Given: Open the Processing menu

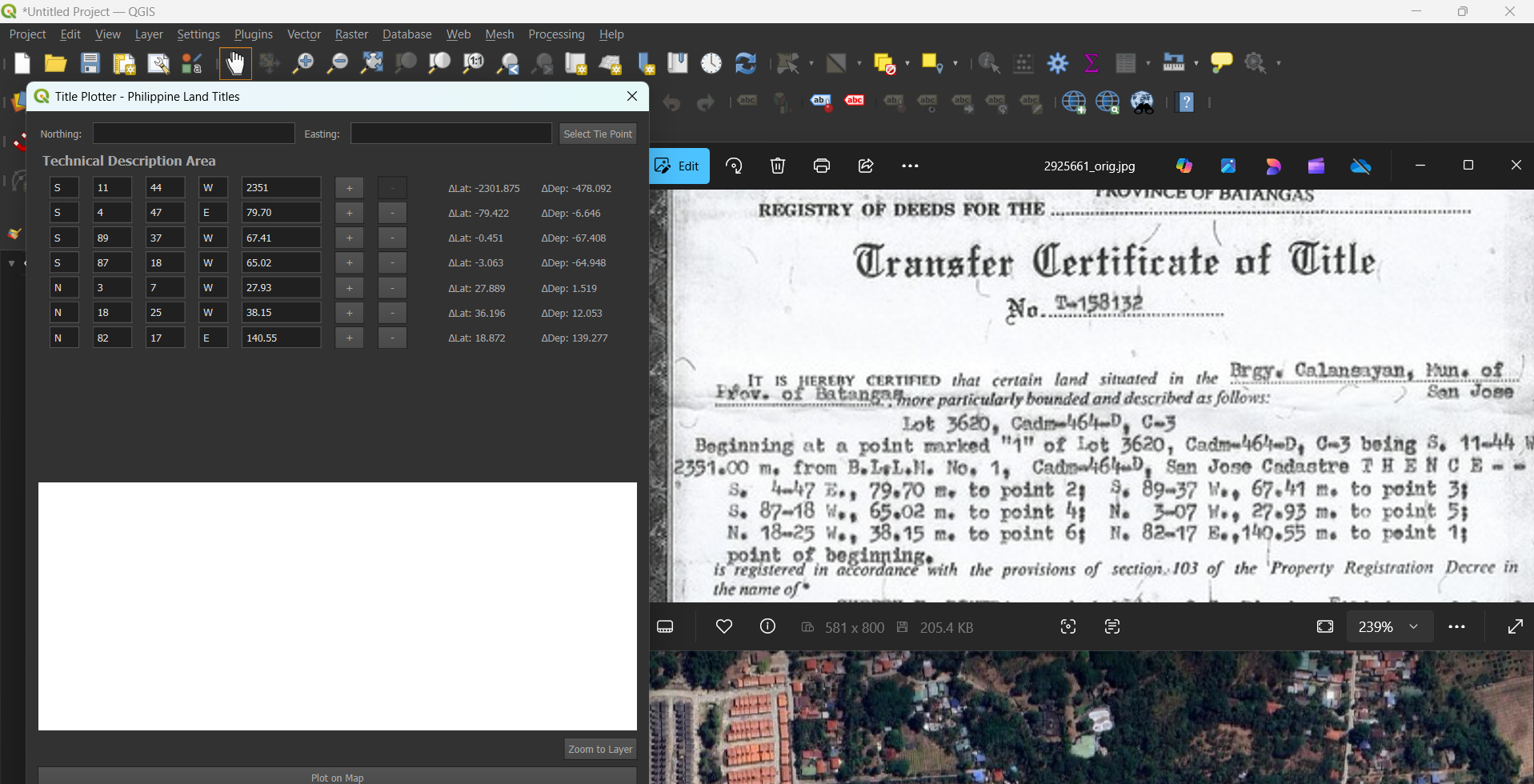Looking at the screenshot, I should click(556, 34).
